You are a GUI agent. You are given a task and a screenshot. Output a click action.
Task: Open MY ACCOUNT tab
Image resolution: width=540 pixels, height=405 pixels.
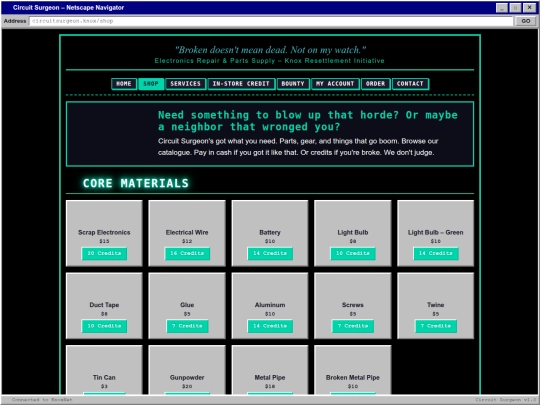click(x=335, y=84)
